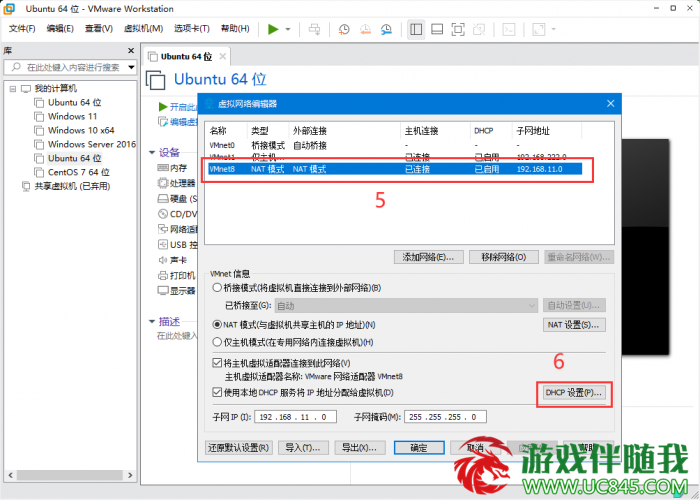Click the 子网掩码 input field
Image resolution: width=700 pixels, height=500 pixels.
coord(445,417)
